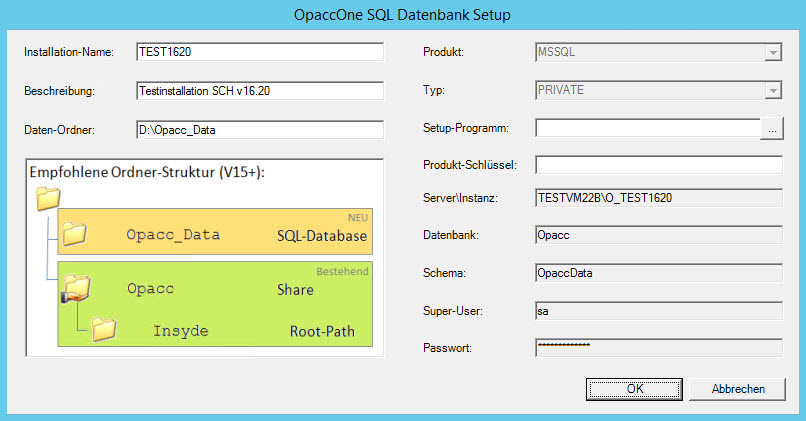Click the "Root-Path" text

click(x=322, y=332)
